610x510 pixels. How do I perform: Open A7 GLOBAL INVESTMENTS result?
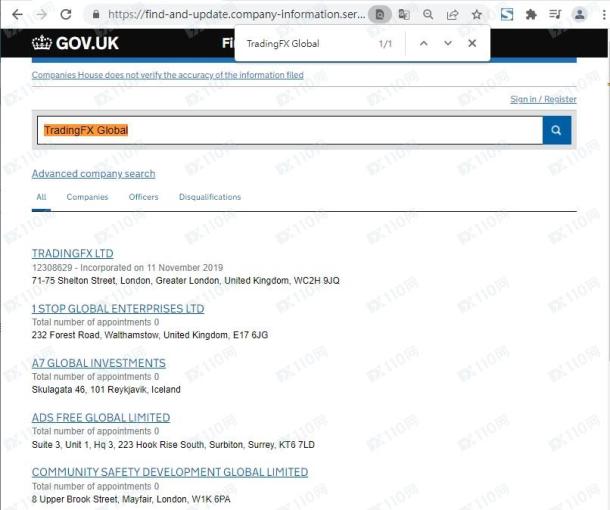(x=99, y=363)
